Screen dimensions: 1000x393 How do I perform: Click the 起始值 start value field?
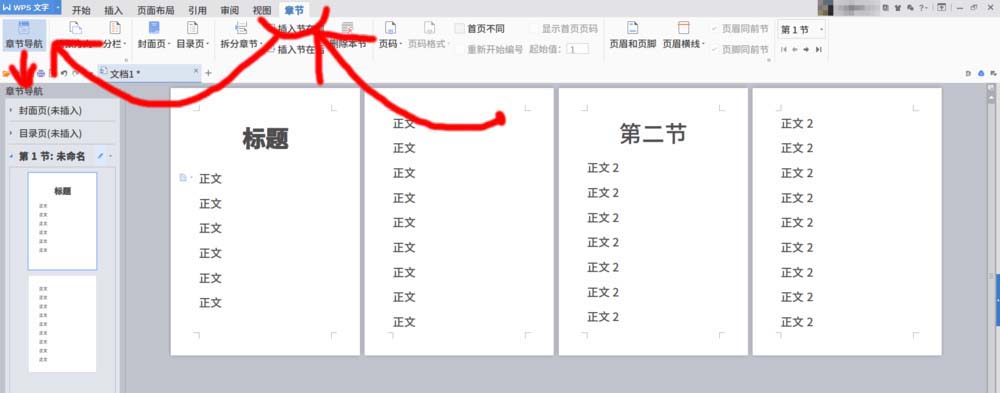[578, 49]
